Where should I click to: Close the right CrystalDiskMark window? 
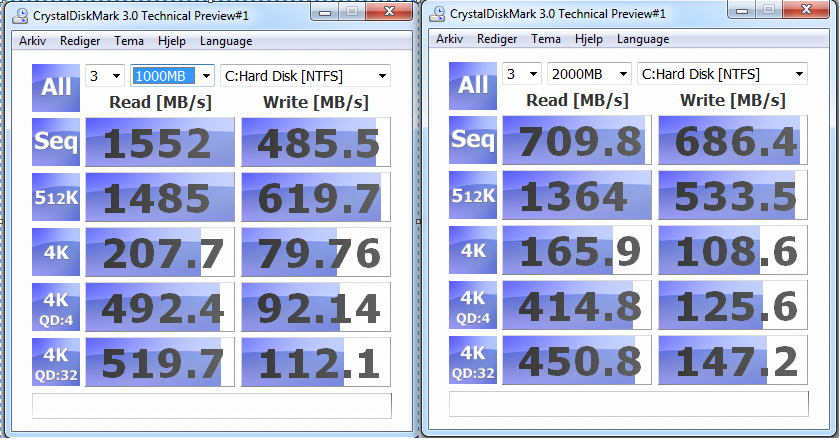click(x=806, y=10)
